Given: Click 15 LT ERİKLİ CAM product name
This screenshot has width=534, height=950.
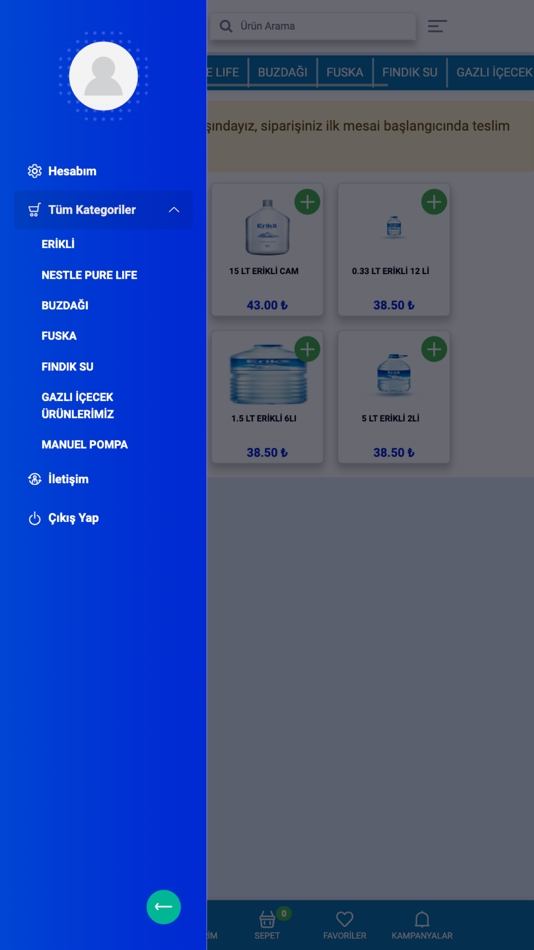Looking at the screenshot, I should [x=264, y=271].
